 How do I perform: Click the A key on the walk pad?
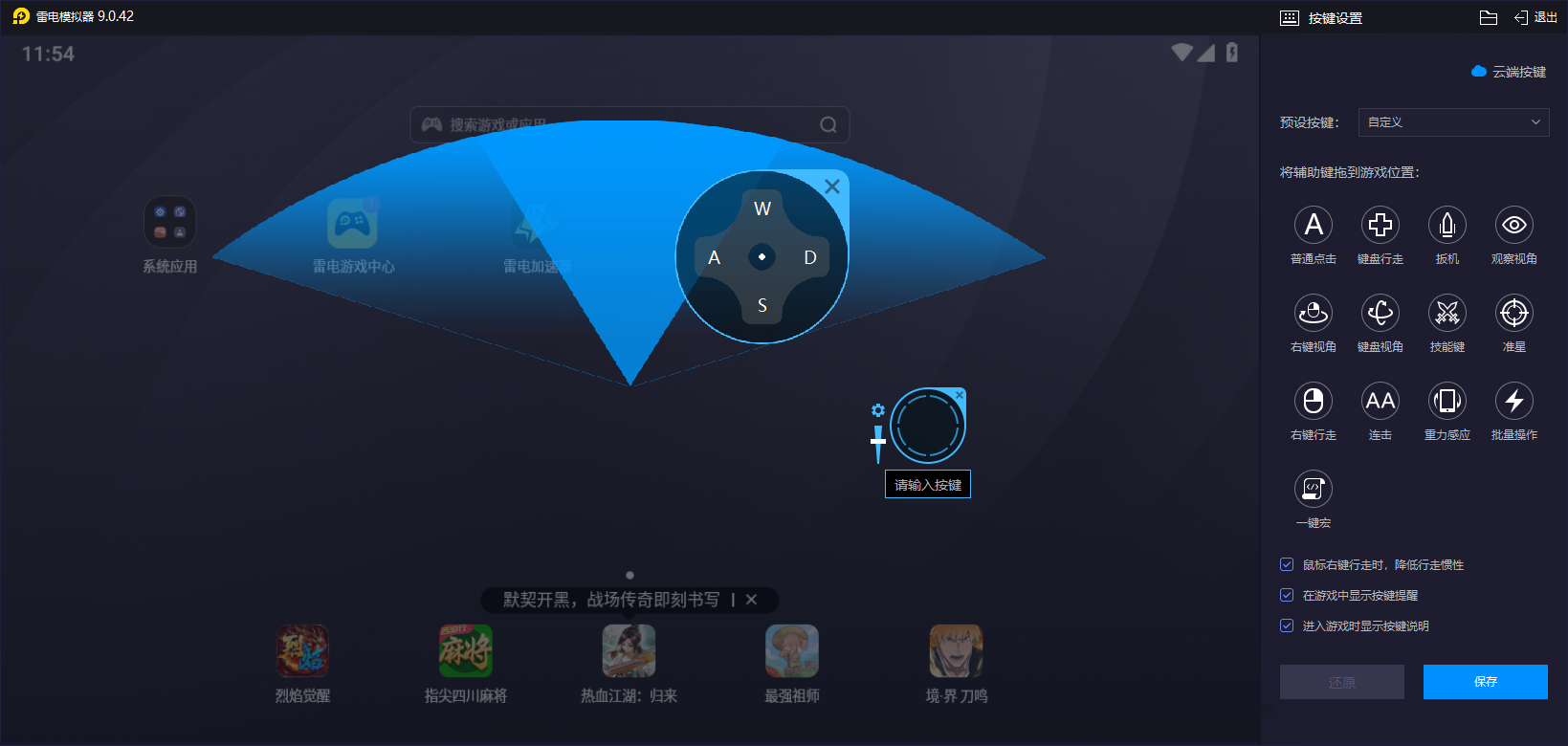[714, 257]
